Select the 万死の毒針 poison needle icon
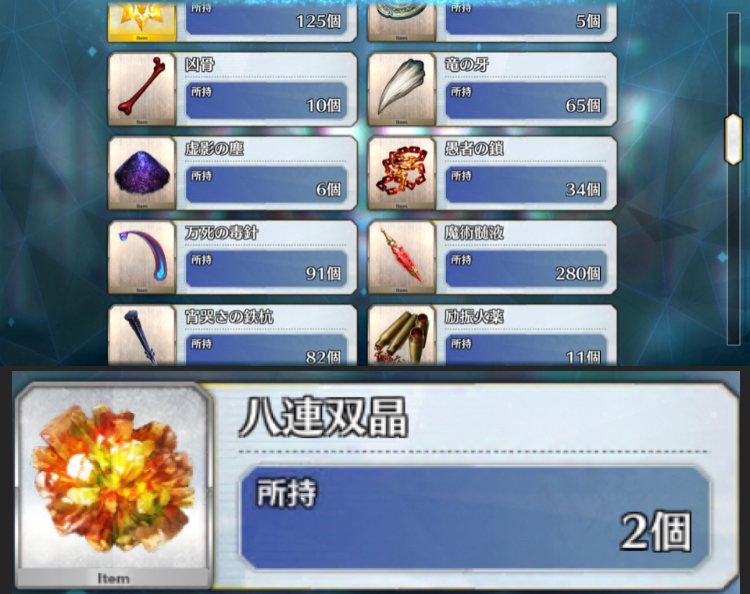 click(142, 257)
